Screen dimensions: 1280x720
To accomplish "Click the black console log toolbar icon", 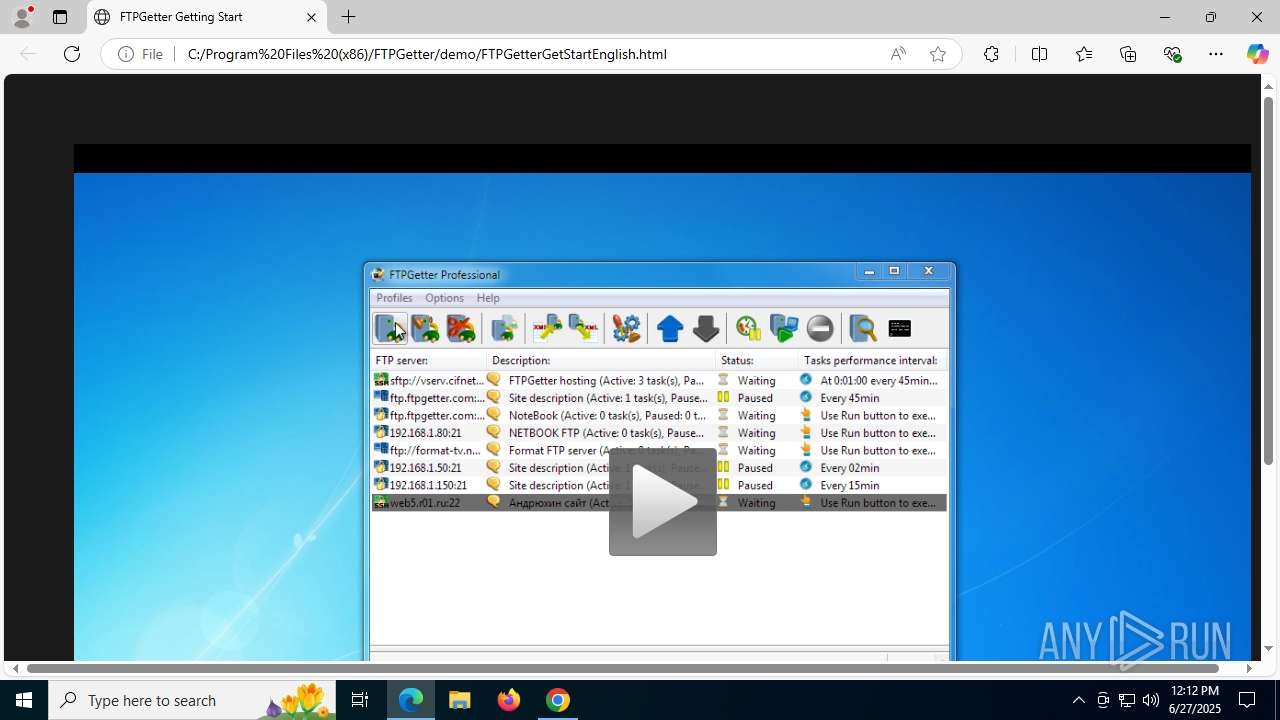I will pyautogui.click(x=899, y=328).
